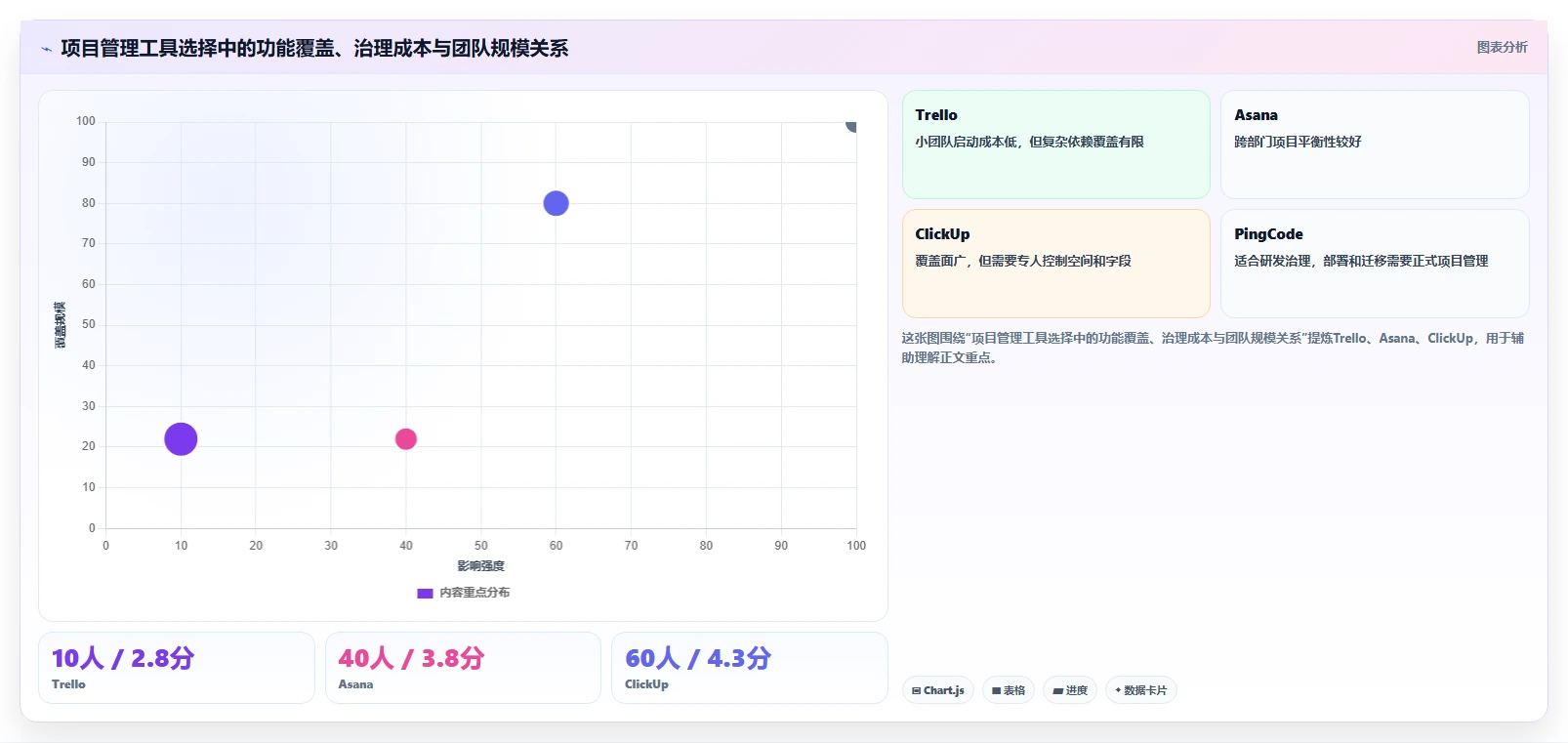1568x743 pixels.
Task: Select the text 覆盖面广，但需要专人控制空间和字段
Action: pyautogui.click(x=1023, y=261)
